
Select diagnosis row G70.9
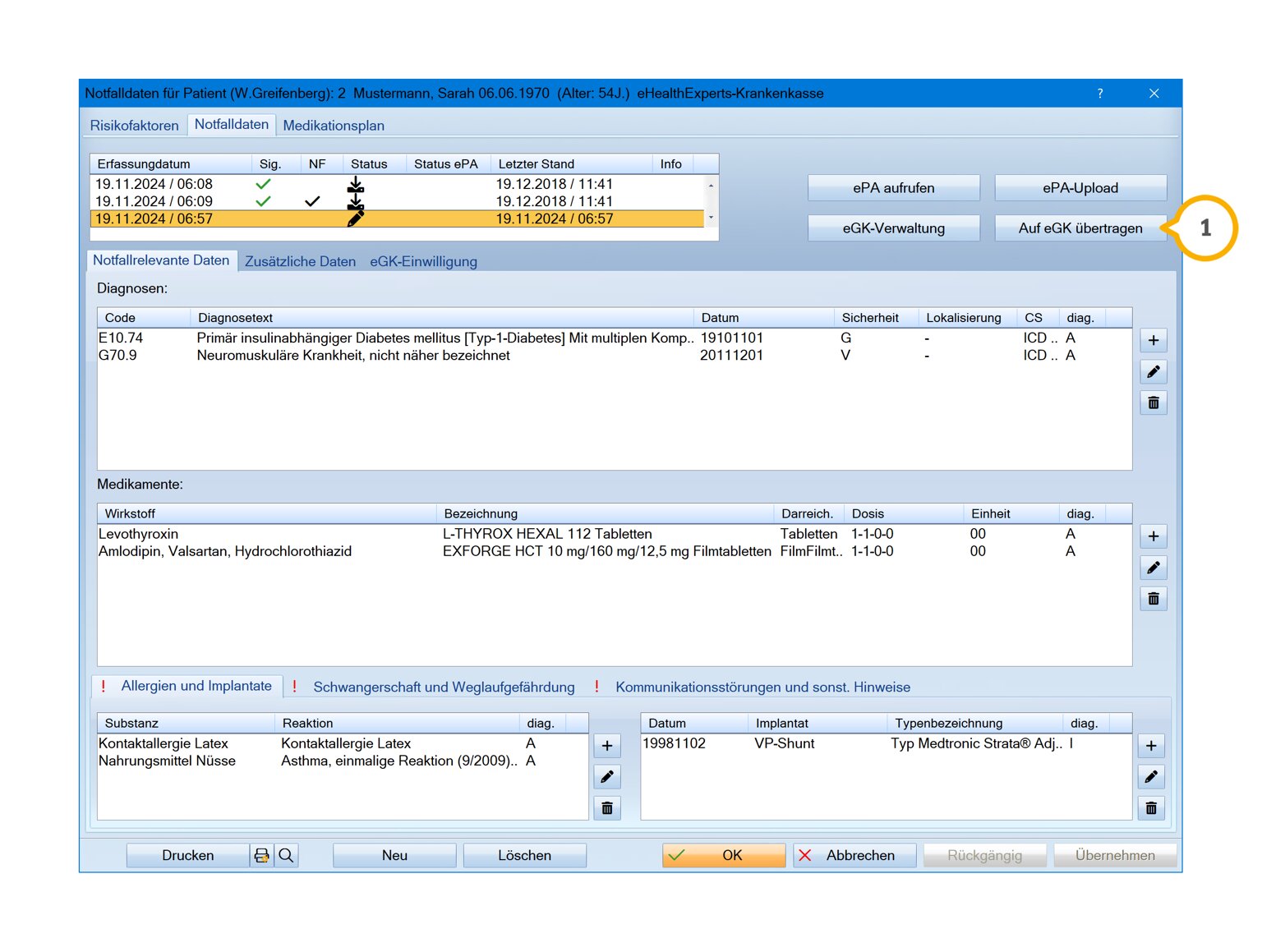614,355
